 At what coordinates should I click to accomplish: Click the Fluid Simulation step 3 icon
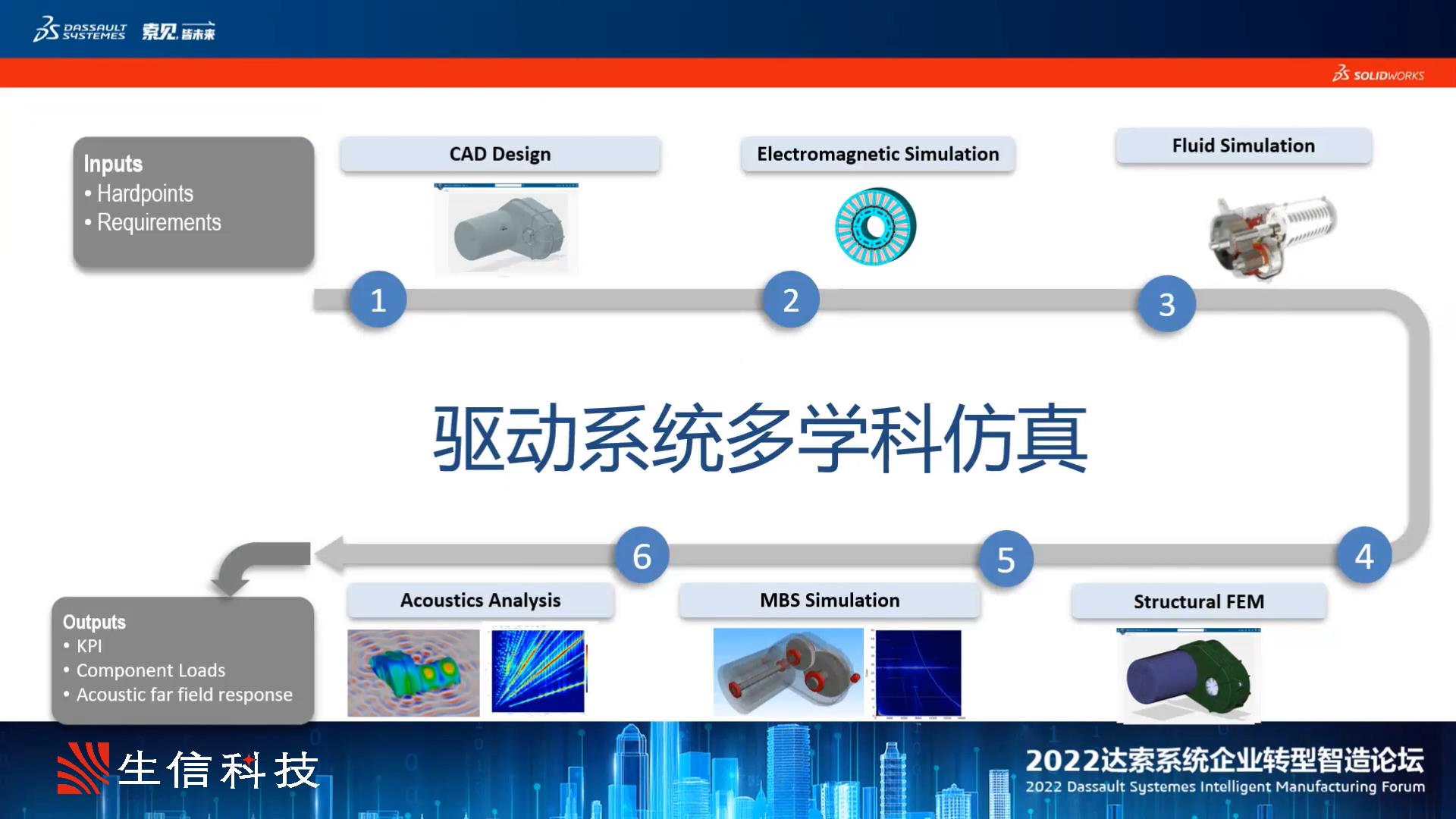[x=1163, y=301]
